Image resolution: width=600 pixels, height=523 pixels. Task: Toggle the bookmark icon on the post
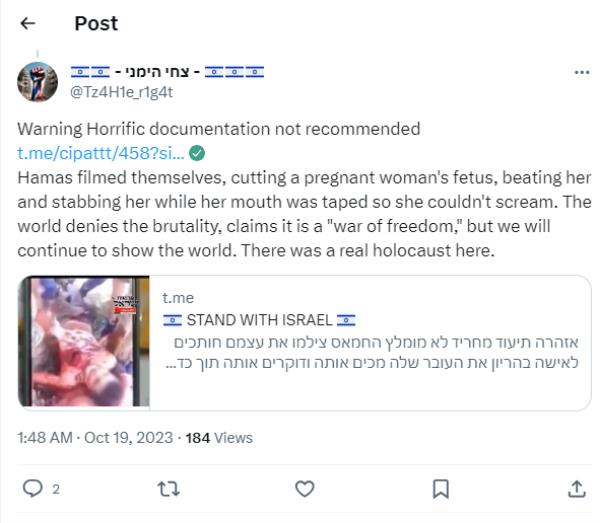pos(440,488)
